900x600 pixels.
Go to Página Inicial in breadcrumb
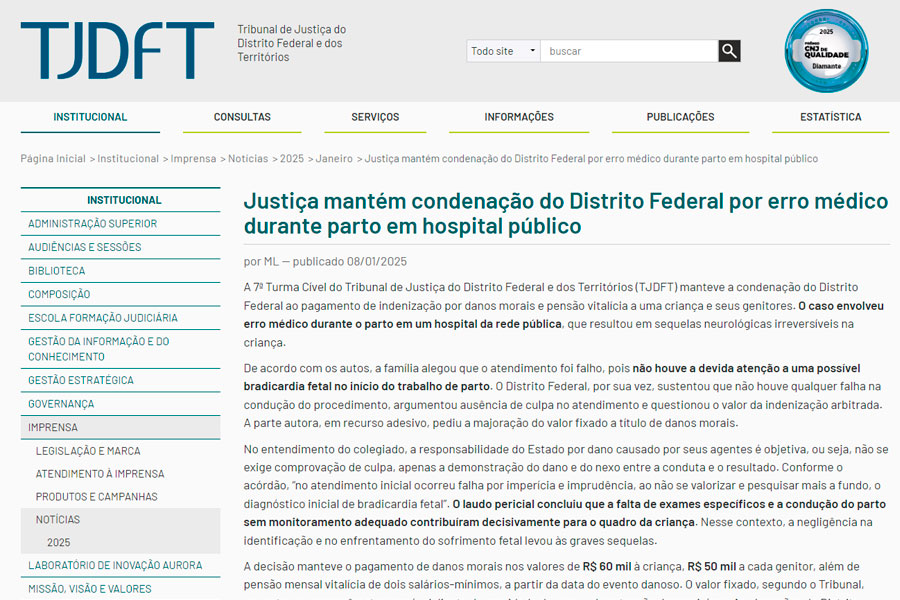pyautogui.click(x=53, y=159)
